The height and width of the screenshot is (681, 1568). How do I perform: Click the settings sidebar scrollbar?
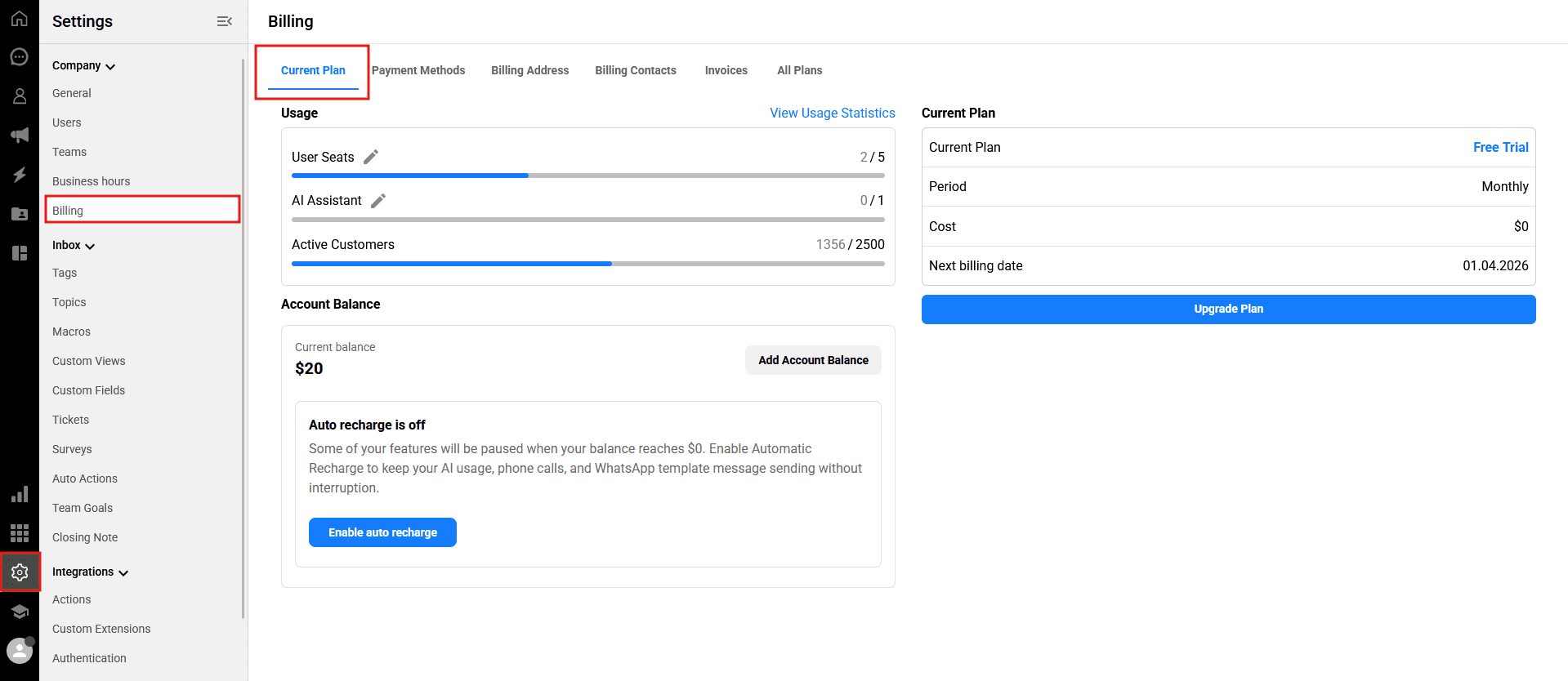point(243,339)
